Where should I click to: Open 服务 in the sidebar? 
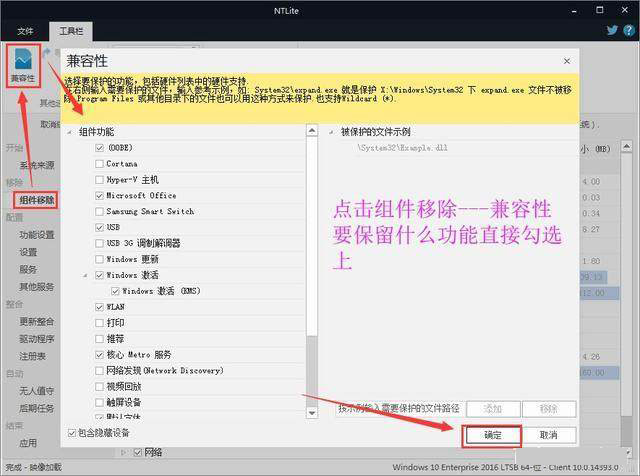point(28,269)
